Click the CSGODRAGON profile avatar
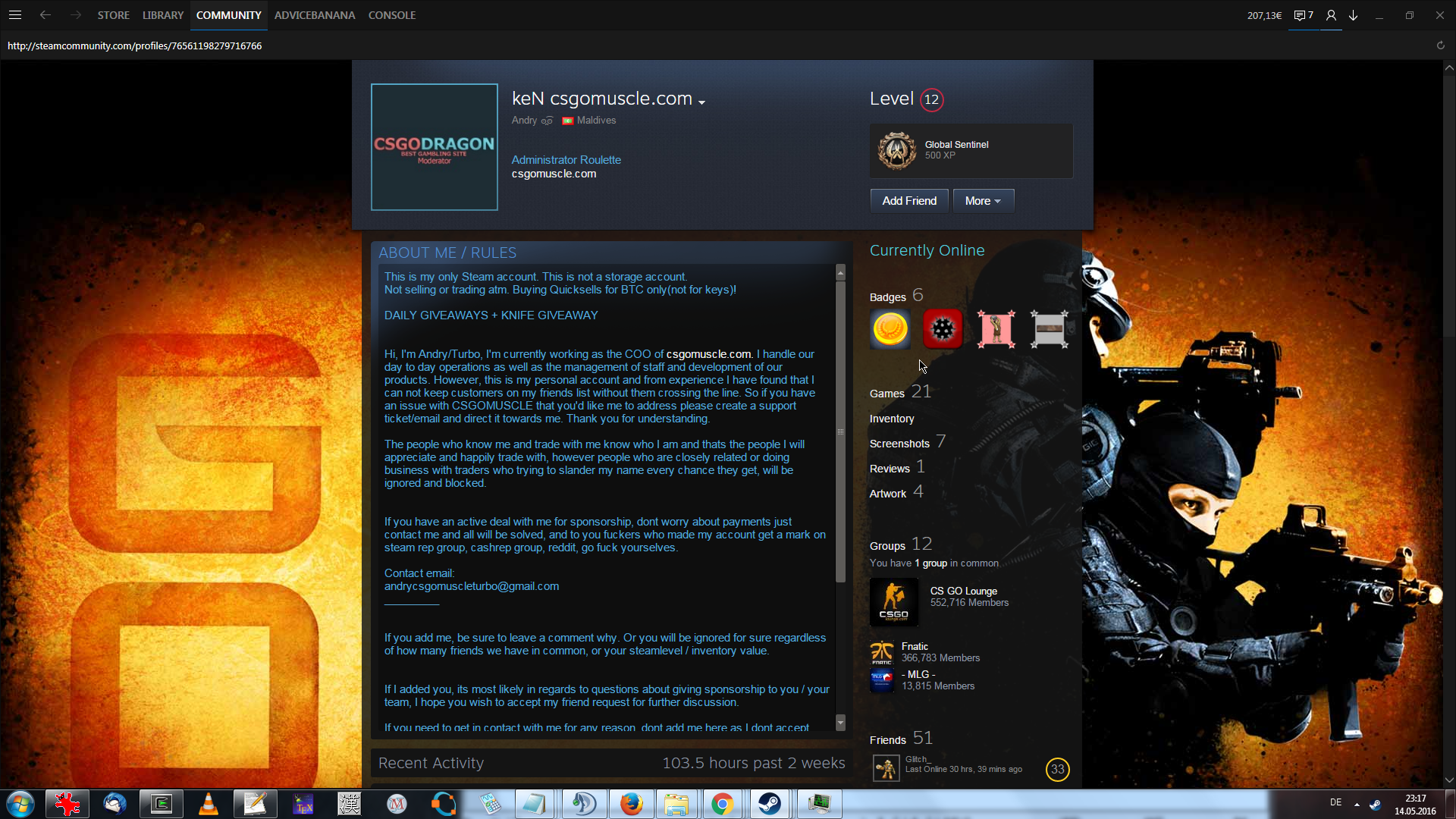The height and width of the screenshot is (819, 1456). point(435,147)
